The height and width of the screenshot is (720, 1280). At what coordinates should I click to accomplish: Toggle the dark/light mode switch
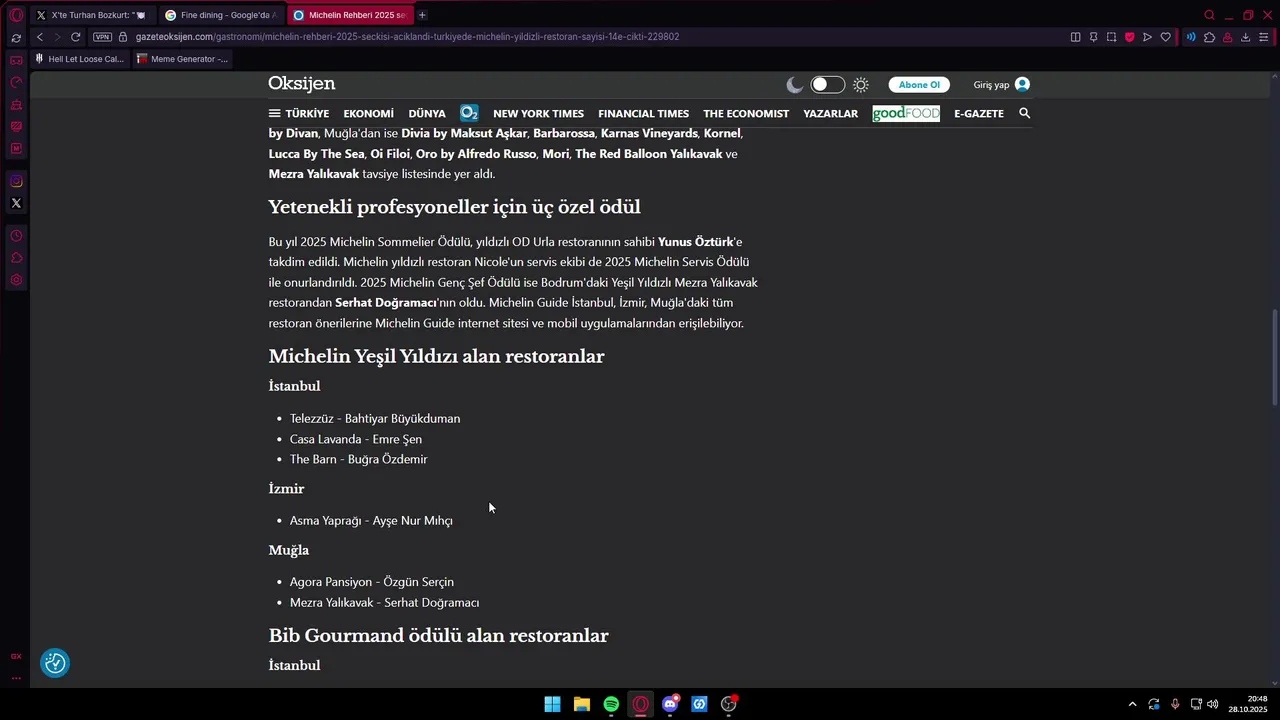click(x=827, y=85)
